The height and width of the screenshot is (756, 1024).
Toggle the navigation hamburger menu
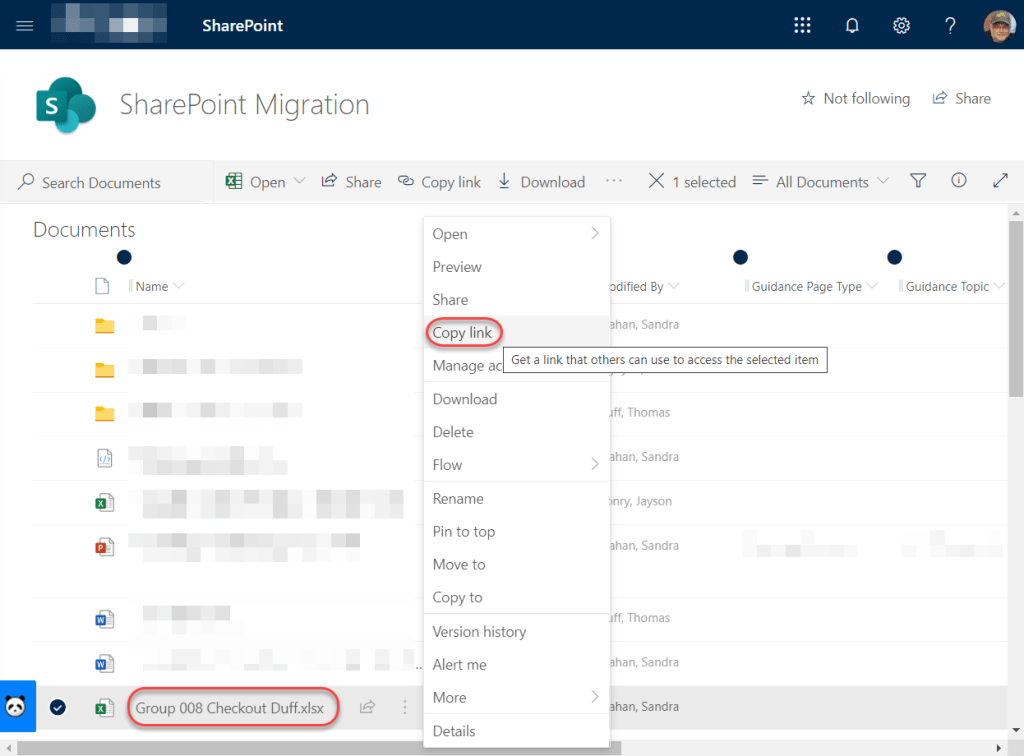click(x=24, y=25)
